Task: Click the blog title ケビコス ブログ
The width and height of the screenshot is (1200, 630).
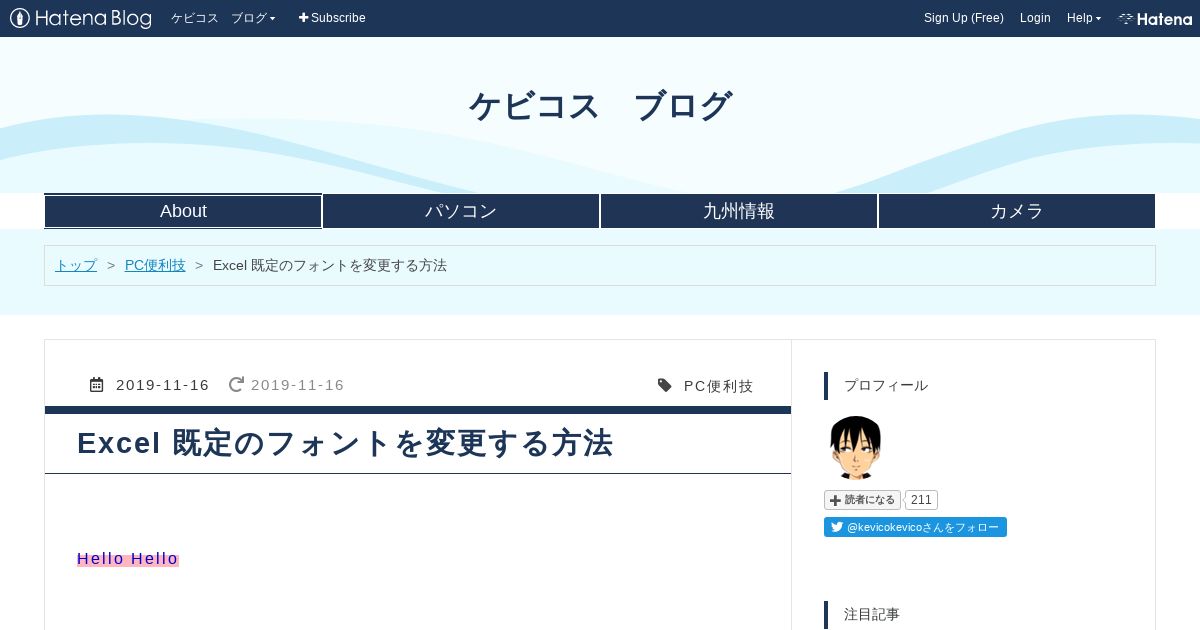Action: click(600, 106)
